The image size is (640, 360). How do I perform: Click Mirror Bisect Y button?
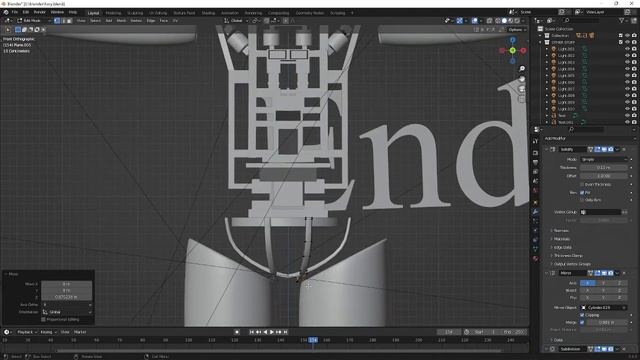(603, 291)
